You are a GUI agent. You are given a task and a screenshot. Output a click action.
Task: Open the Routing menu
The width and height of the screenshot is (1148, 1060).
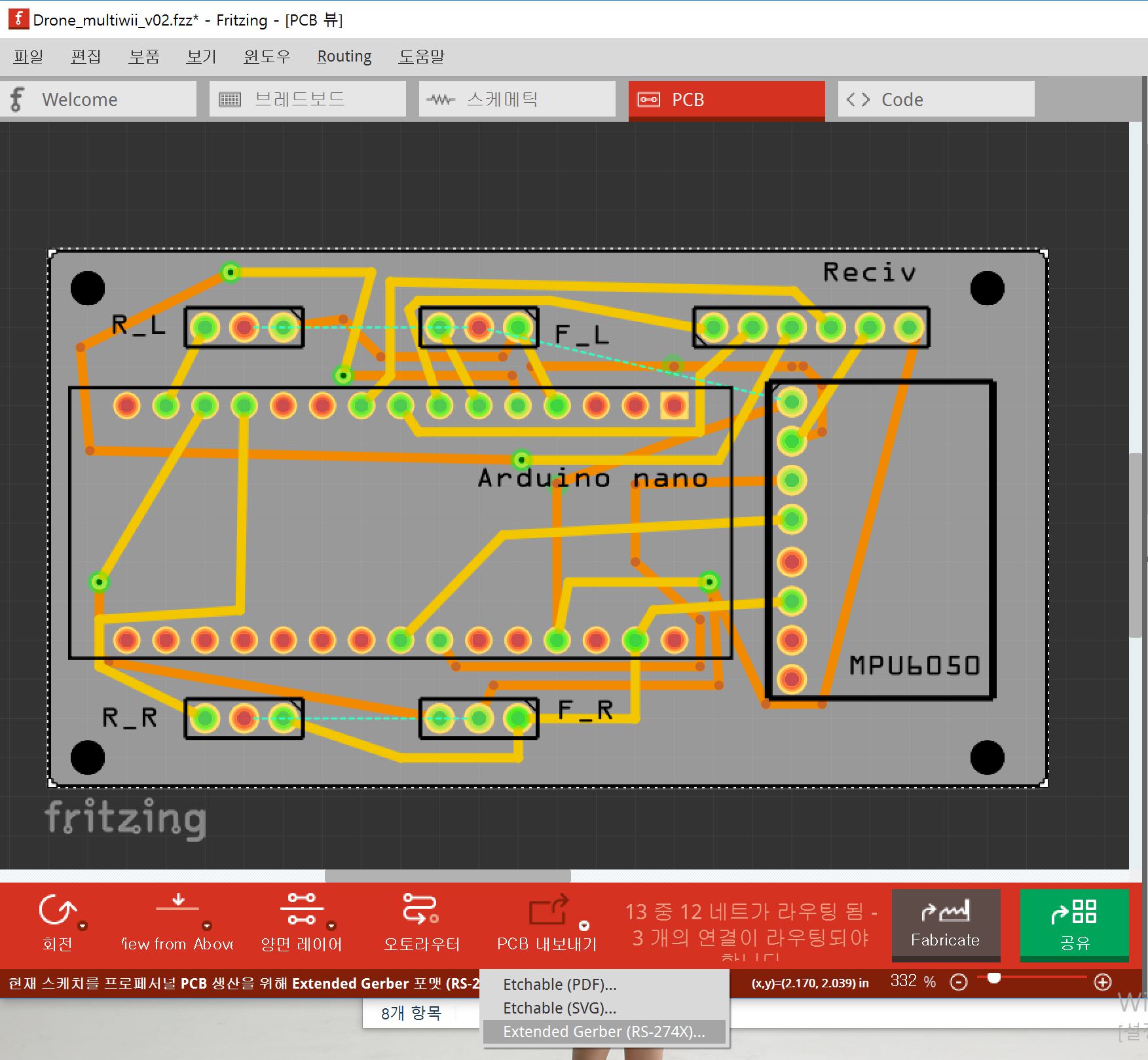[x=344, y=56]
